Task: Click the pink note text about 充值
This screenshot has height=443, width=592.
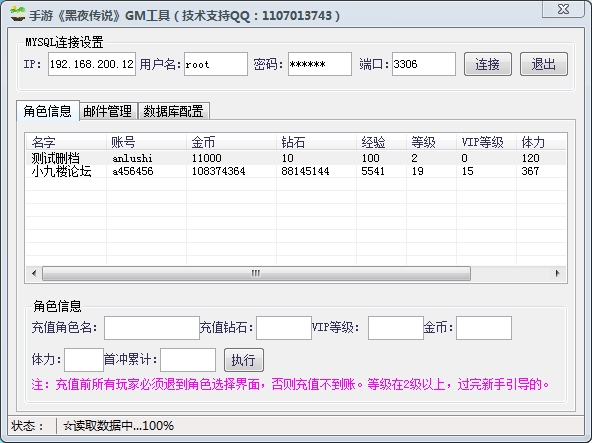Action: [x=290, y=384]
